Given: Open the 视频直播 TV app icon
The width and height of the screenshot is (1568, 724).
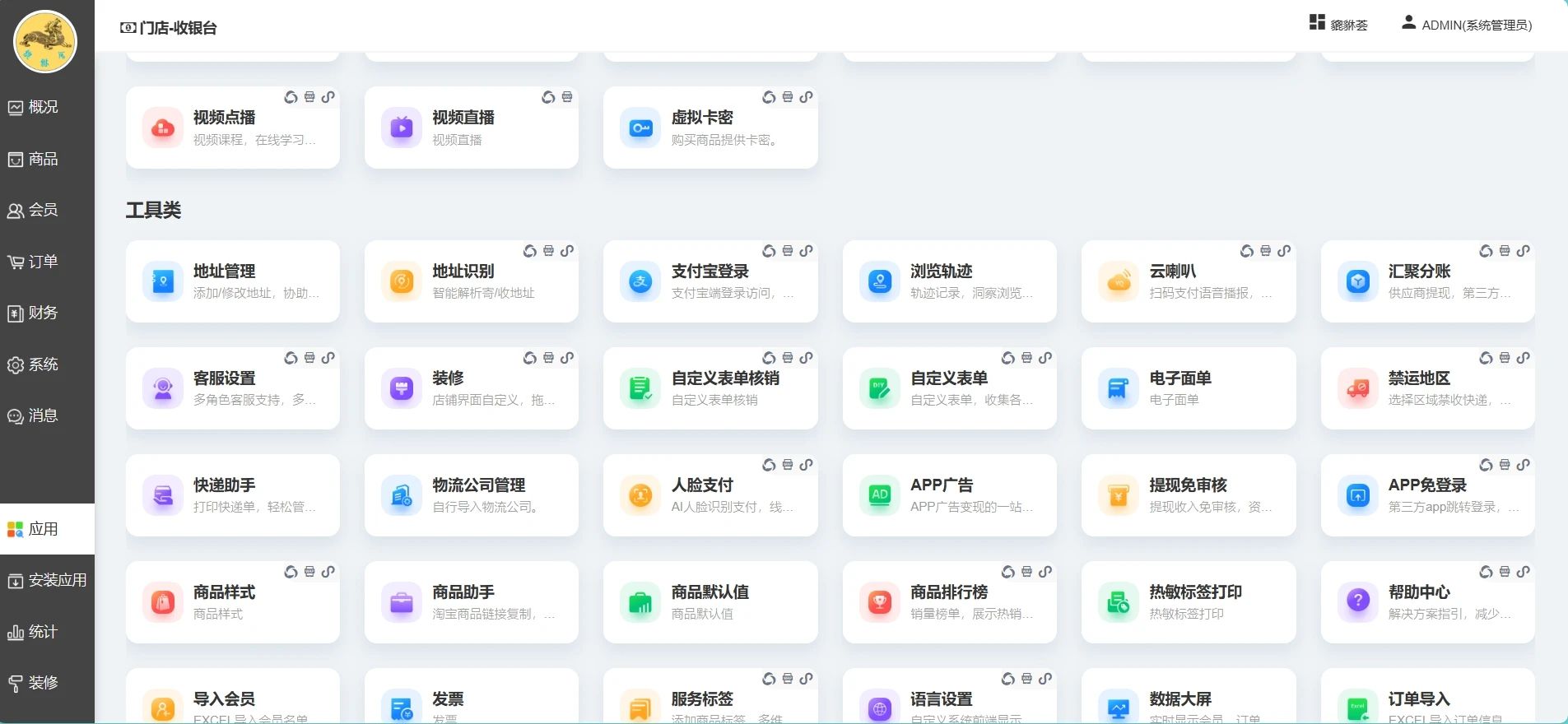Looking at the screenshot, I should tap(402, 128).
